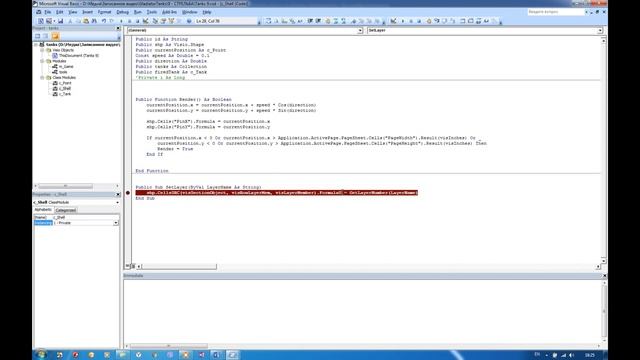640x360 pixels.
Task: Close the Properties panel
Action: [x=118, y=194]
